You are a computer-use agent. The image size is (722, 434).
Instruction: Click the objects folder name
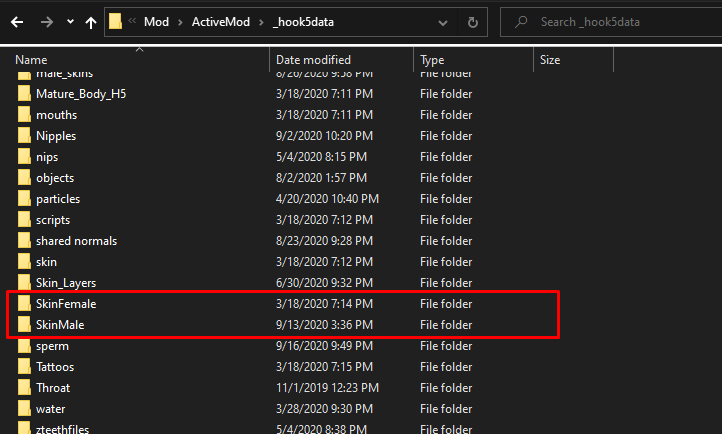tap(55, 178)
